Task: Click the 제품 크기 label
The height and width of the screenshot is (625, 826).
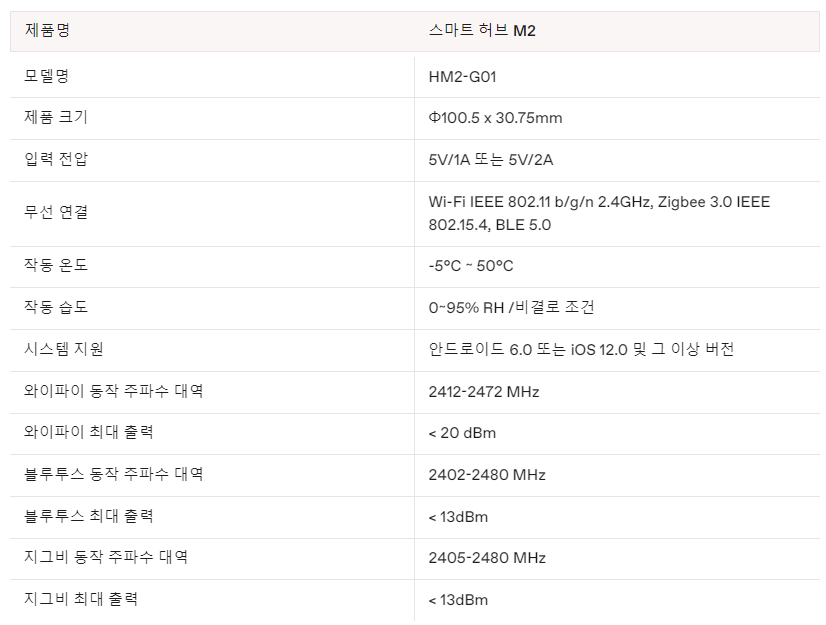Action: (x=56, y=117)
